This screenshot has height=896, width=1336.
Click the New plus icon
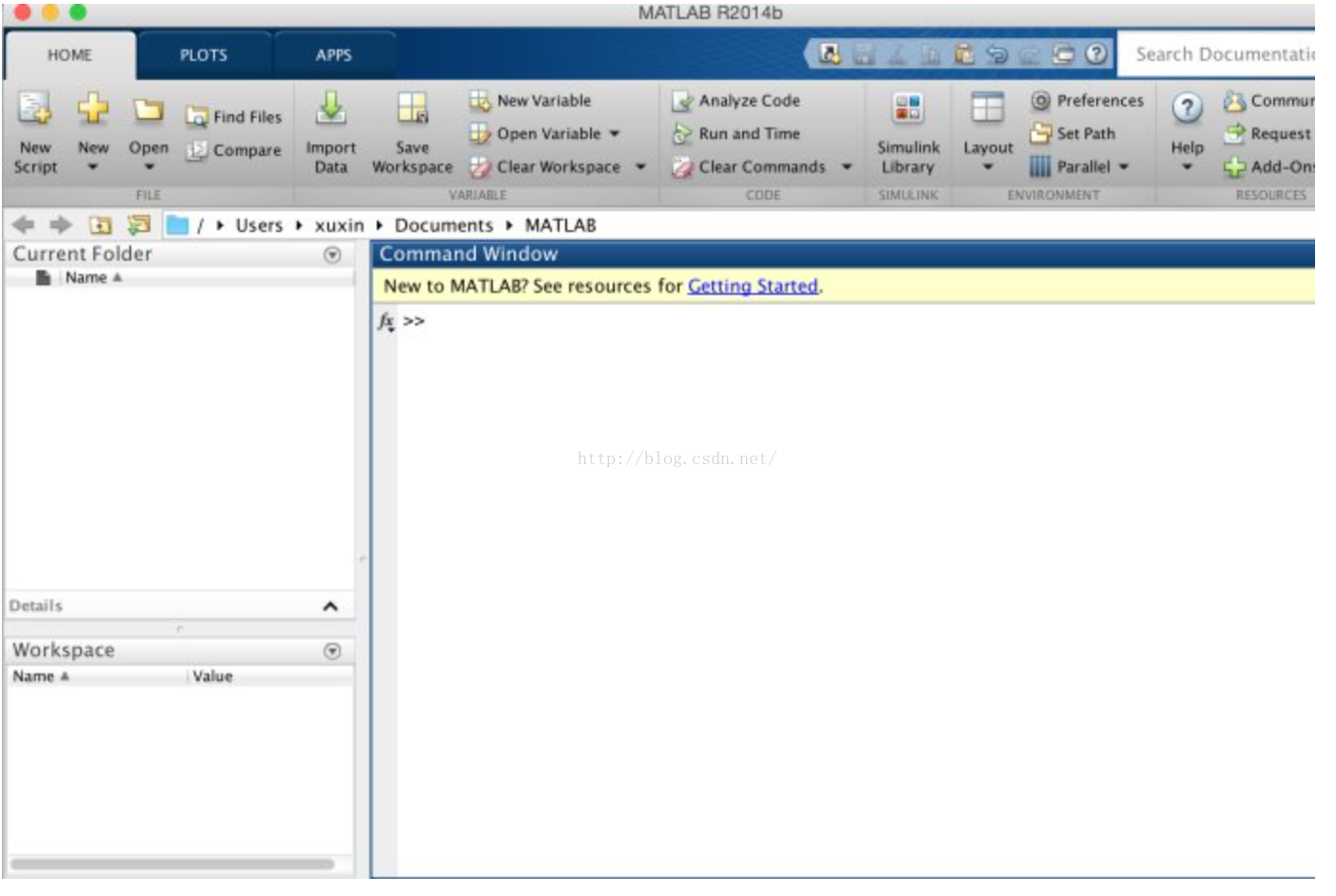[x=93, y=108]
